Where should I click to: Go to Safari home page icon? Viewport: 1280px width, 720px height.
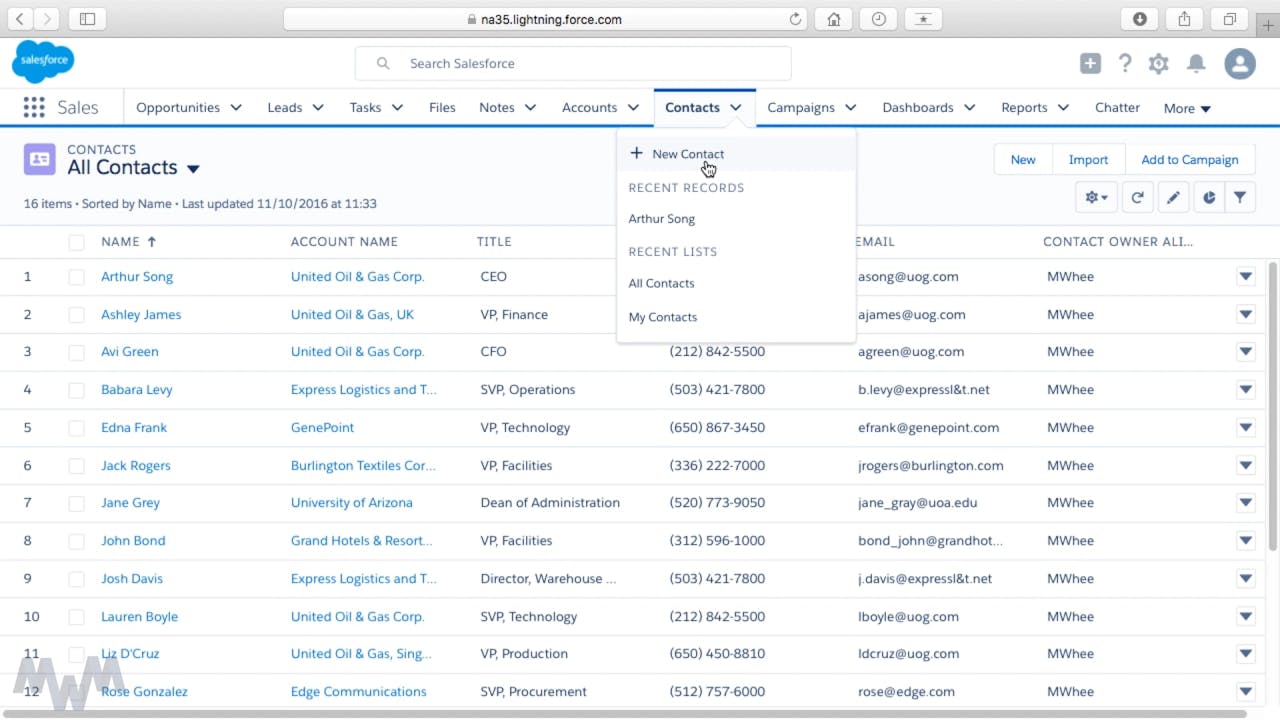click(x=833, y=19)
